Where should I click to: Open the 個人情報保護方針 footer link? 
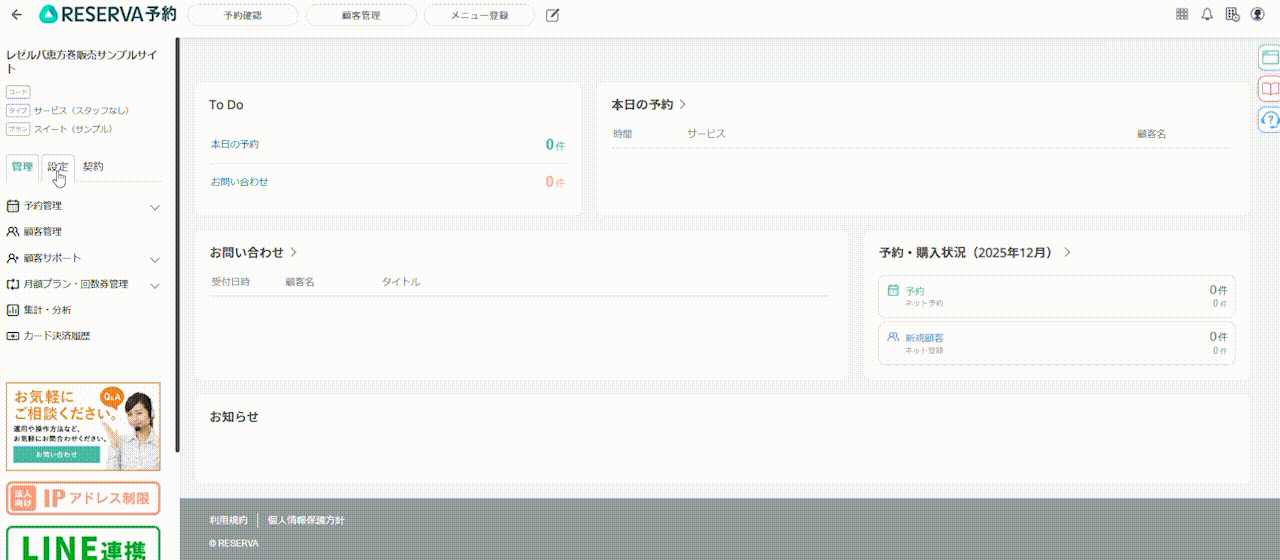306,520
